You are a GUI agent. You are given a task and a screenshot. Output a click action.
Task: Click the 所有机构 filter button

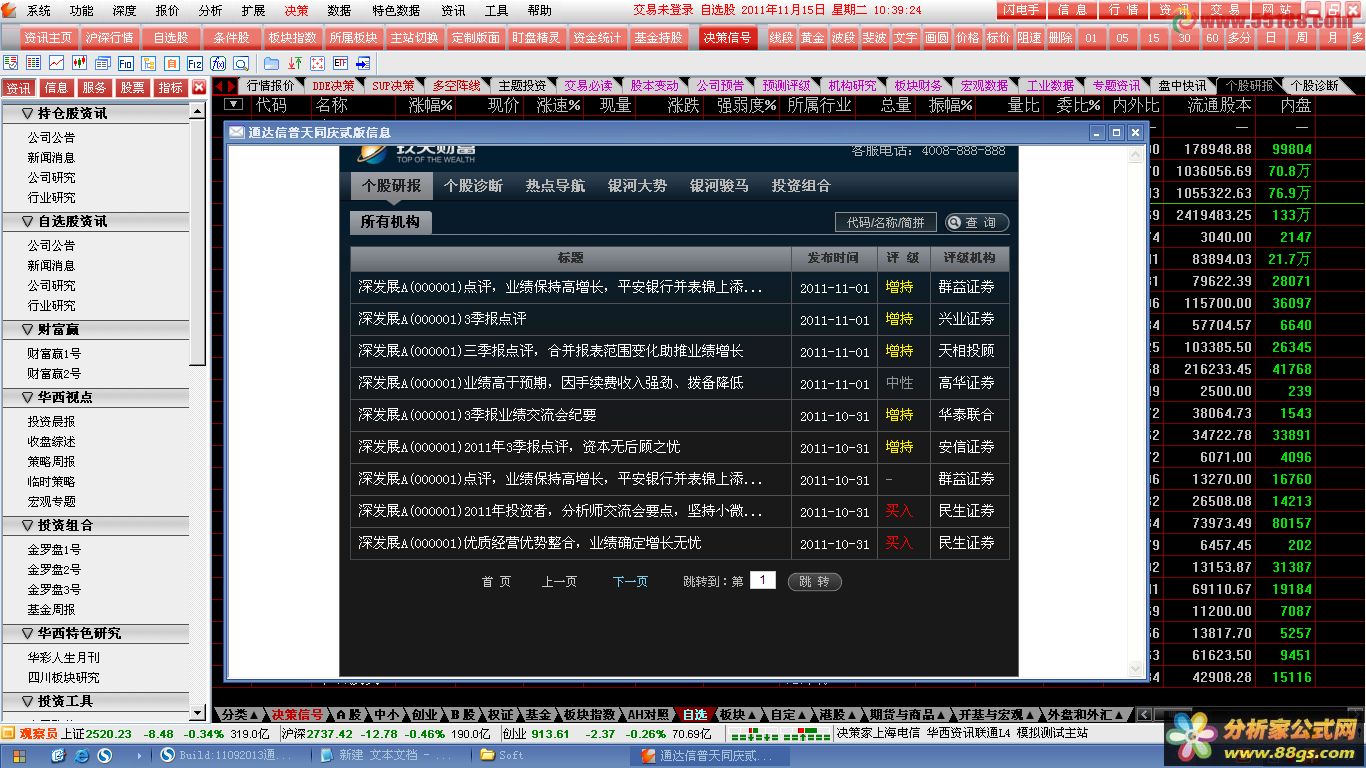tap(390, 222)
